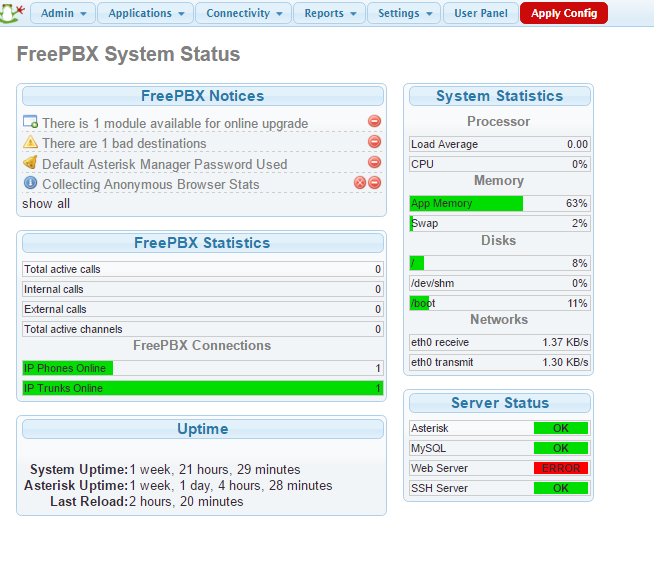Open the Reports dropdown menu

pos(330,13)
